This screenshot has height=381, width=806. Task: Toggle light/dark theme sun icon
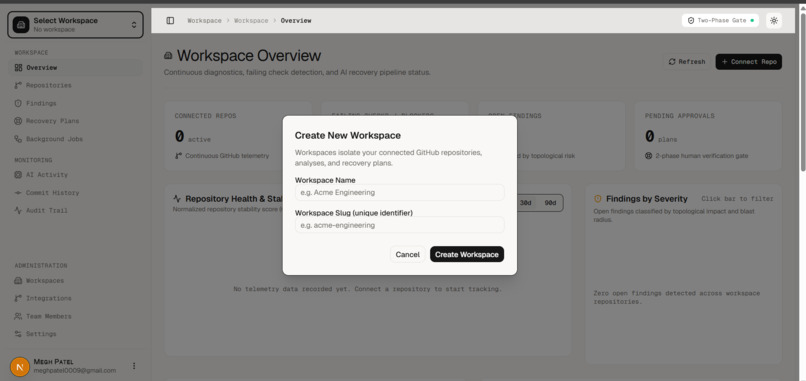(x=774, y=21)
